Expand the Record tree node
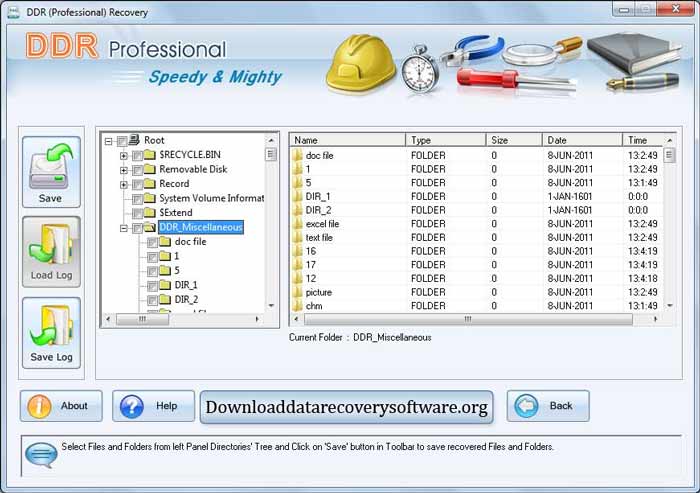The height and width of the screenshot is (493, 700). click(x=124, y=184)
